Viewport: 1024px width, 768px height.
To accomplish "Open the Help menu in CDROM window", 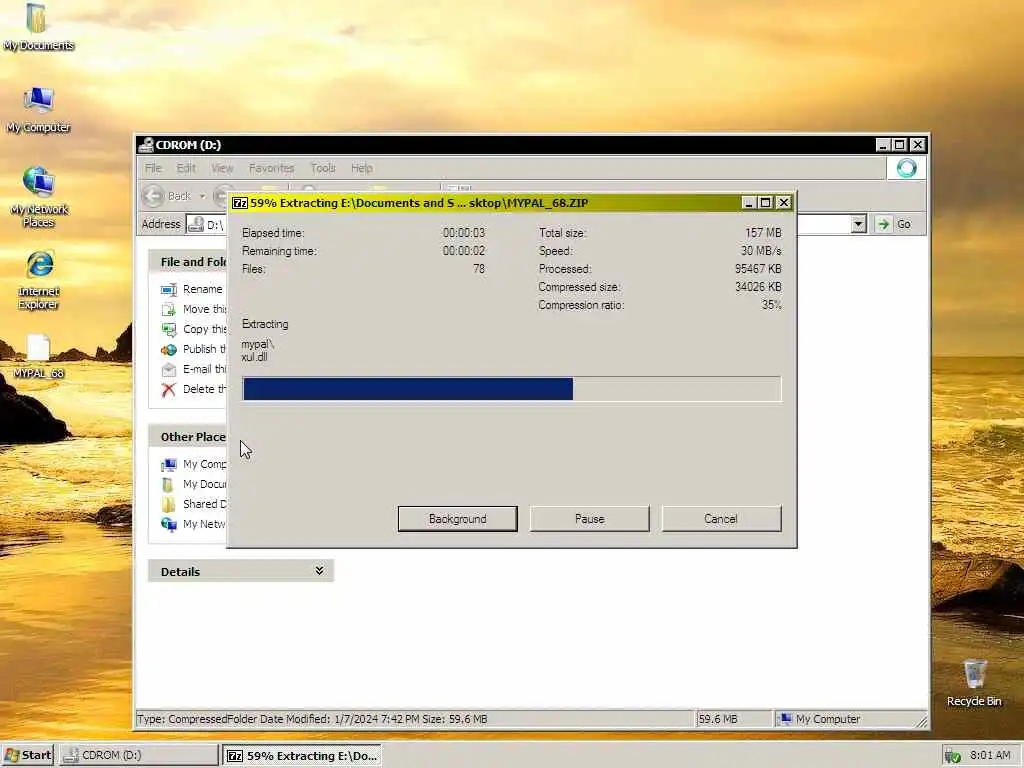I will click(361, 168).
